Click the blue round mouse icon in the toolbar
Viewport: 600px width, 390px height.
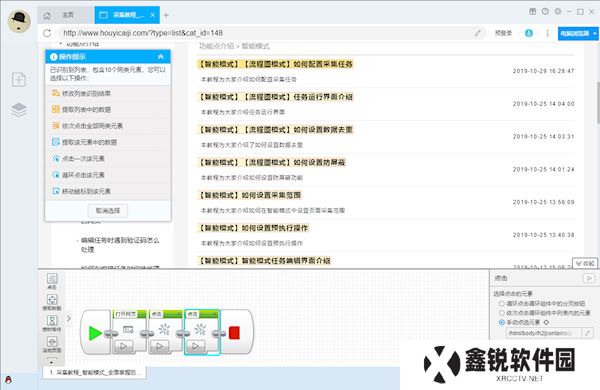529,33
